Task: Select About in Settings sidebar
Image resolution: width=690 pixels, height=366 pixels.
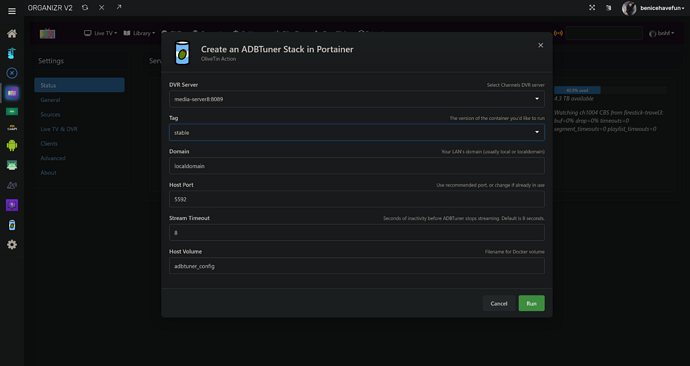Action: [48, 172]
